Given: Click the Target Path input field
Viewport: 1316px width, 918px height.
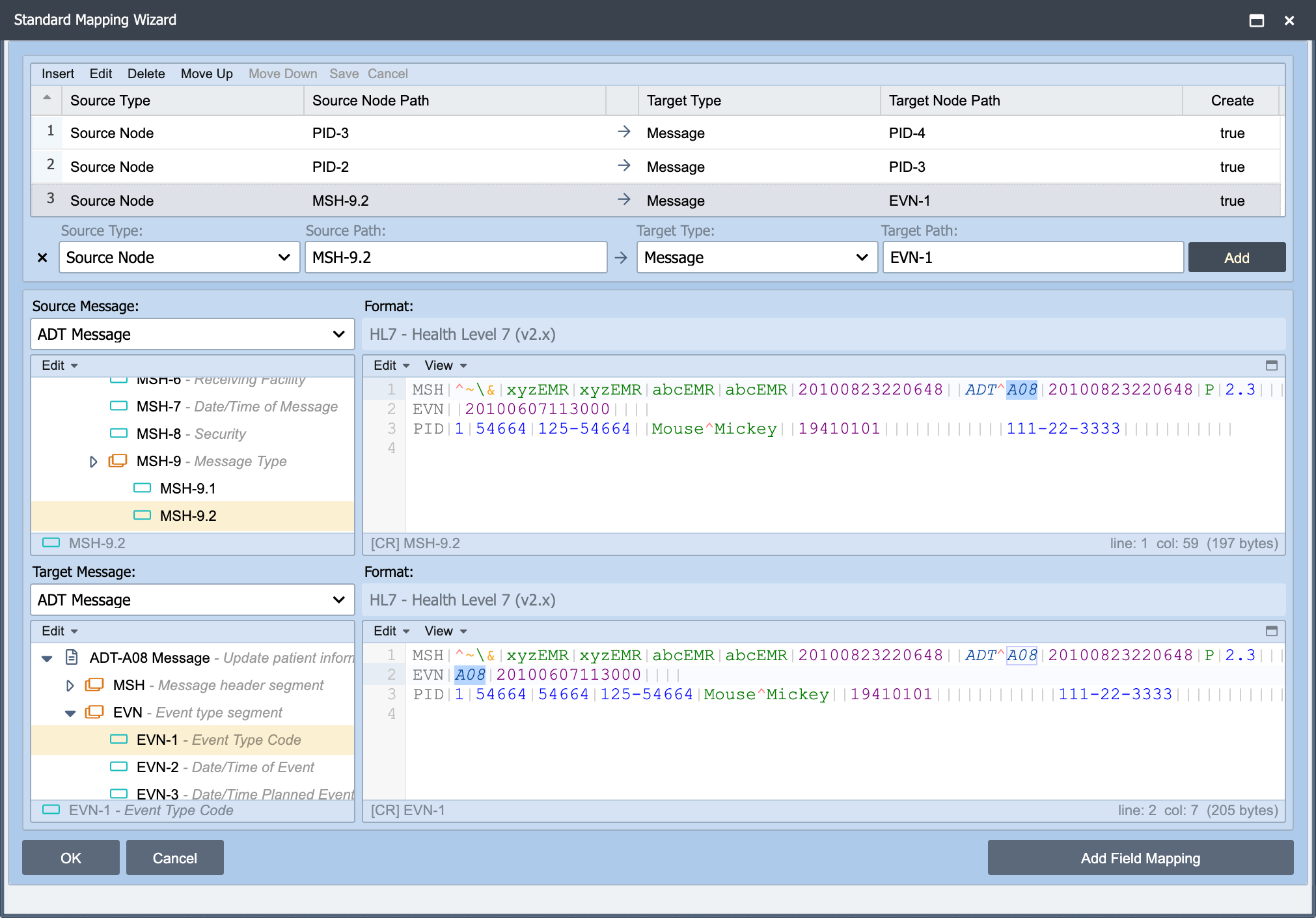Looking at the screenshot, I should tap(1033, 257).
